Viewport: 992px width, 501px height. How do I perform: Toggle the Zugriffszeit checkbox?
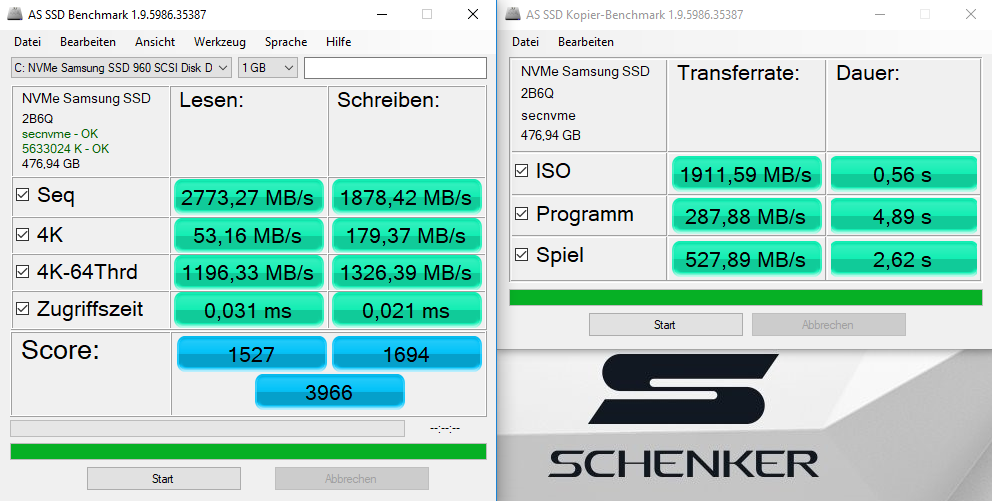23,309
